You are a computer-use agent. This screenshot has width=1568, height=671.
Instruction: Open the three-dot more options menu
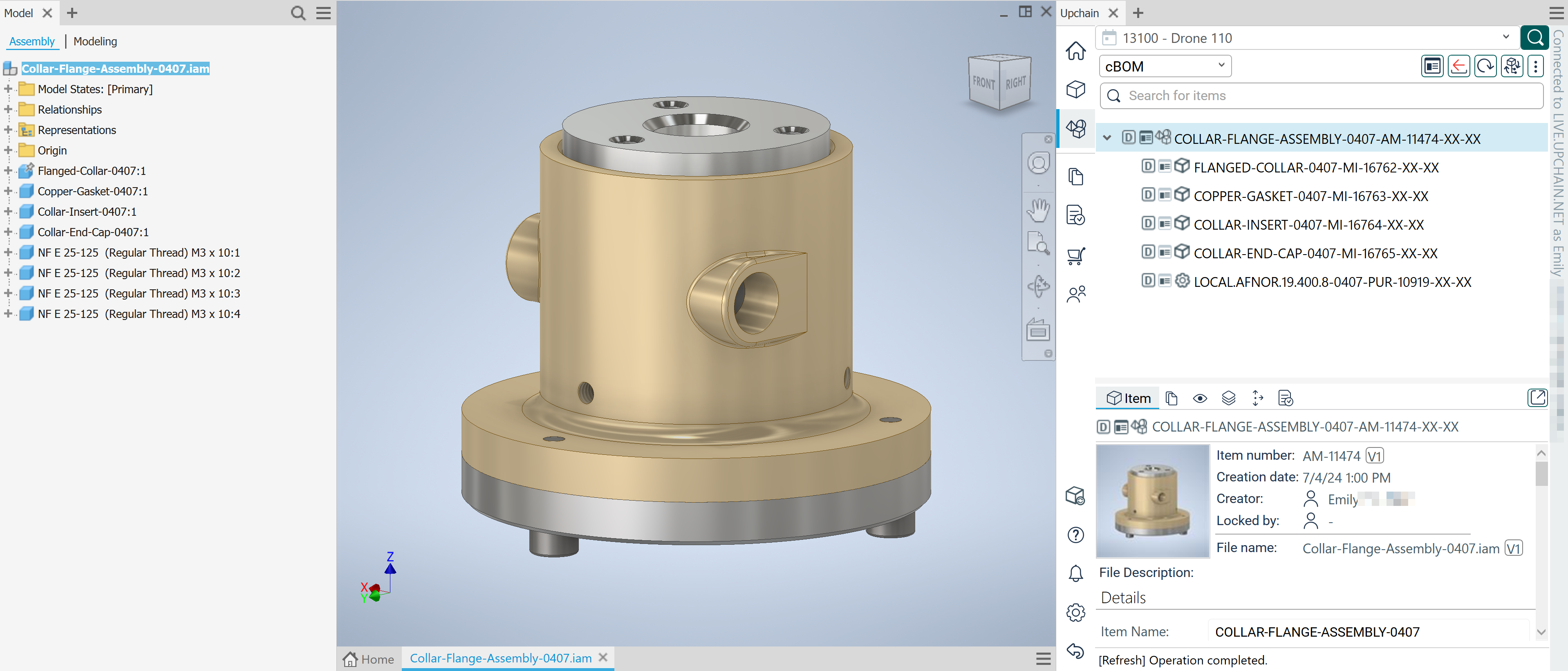coord(1535,66)
